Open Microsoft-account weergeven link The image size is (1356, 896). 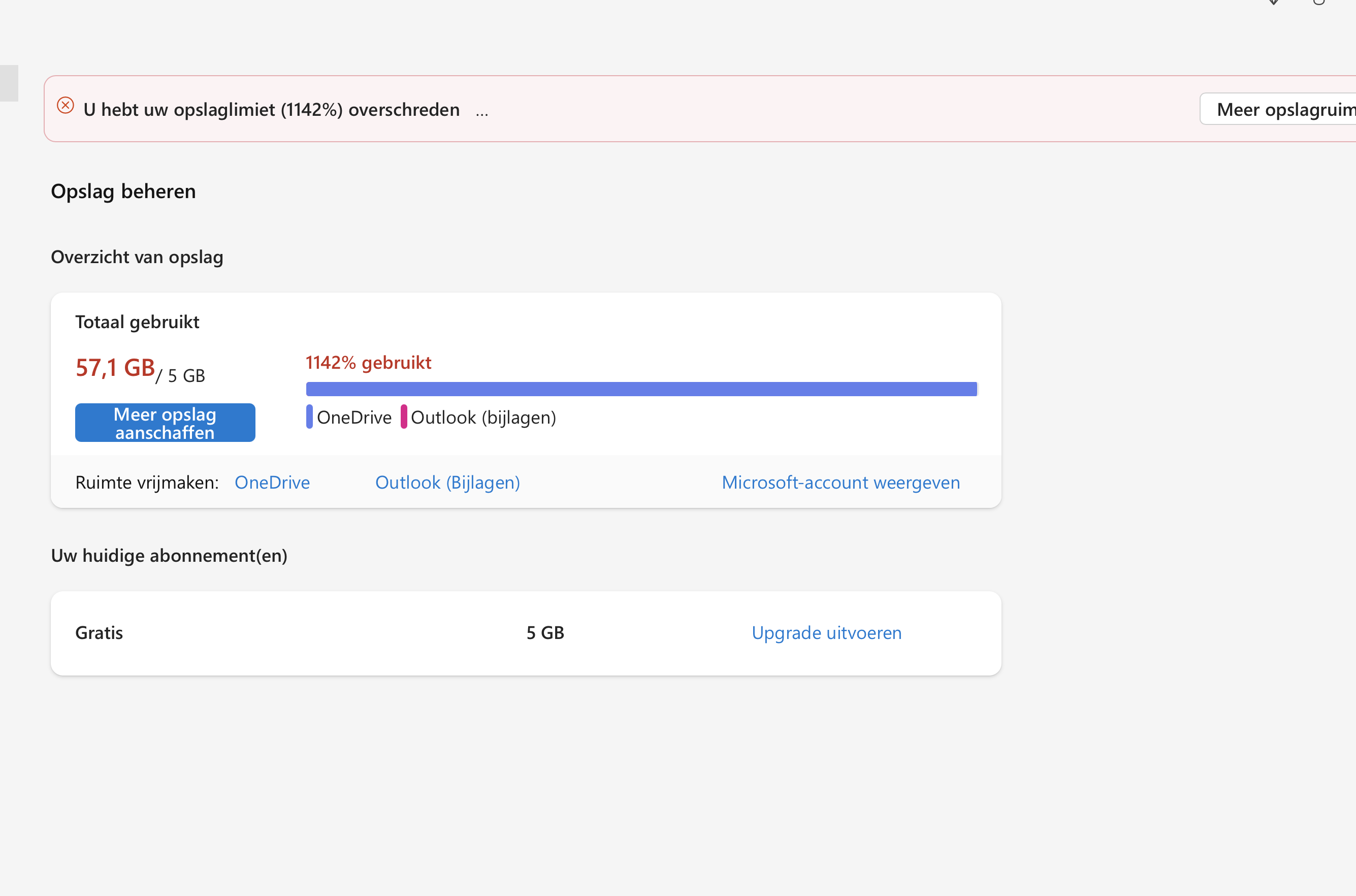click(841, 483)
